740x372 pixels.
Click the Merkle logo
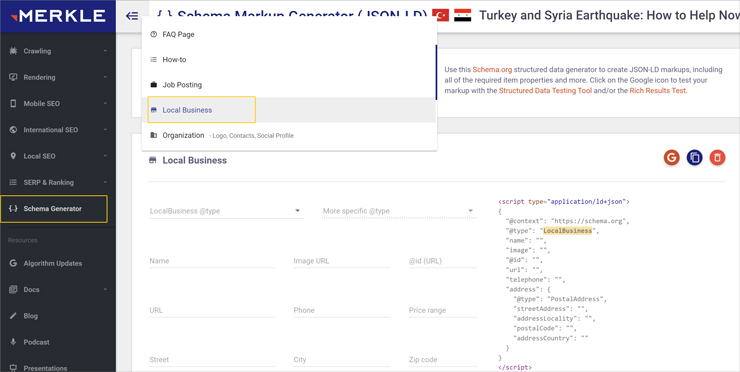(58, 16)
